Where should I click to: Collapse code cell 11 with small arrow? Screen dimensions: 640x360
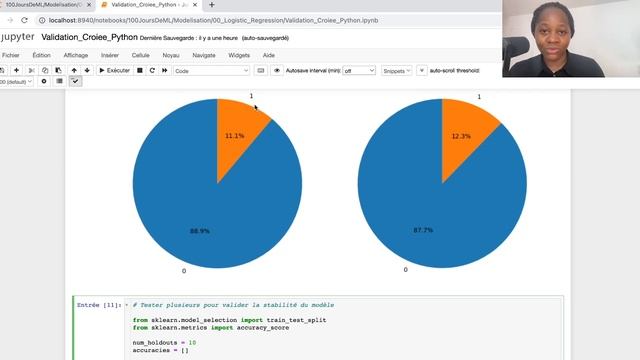pyautogui.click(x=127, y=305)
